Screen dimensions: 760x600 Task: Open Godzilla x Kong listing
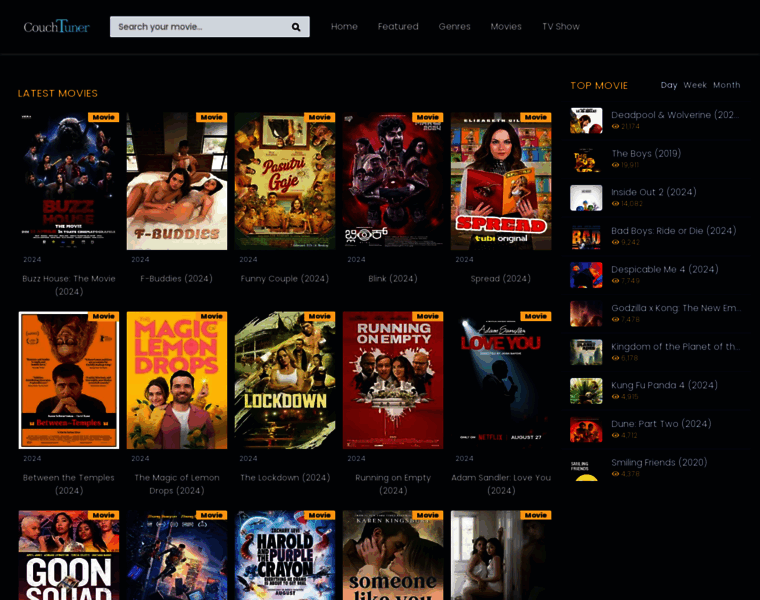pyautogui.click(x=676, y=308)
